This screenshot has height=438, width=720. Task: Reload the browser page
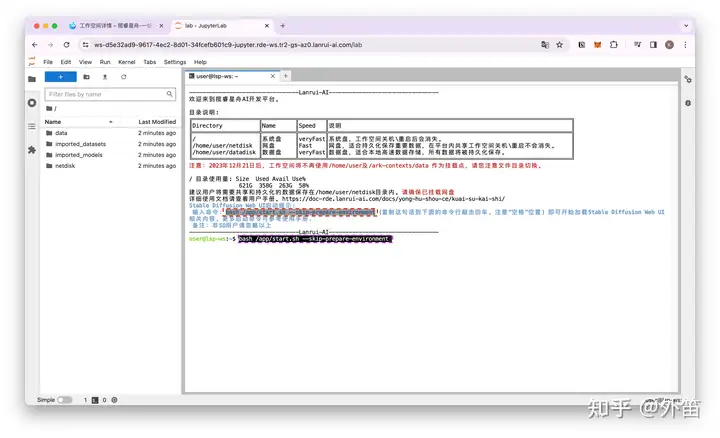[67, 45]
